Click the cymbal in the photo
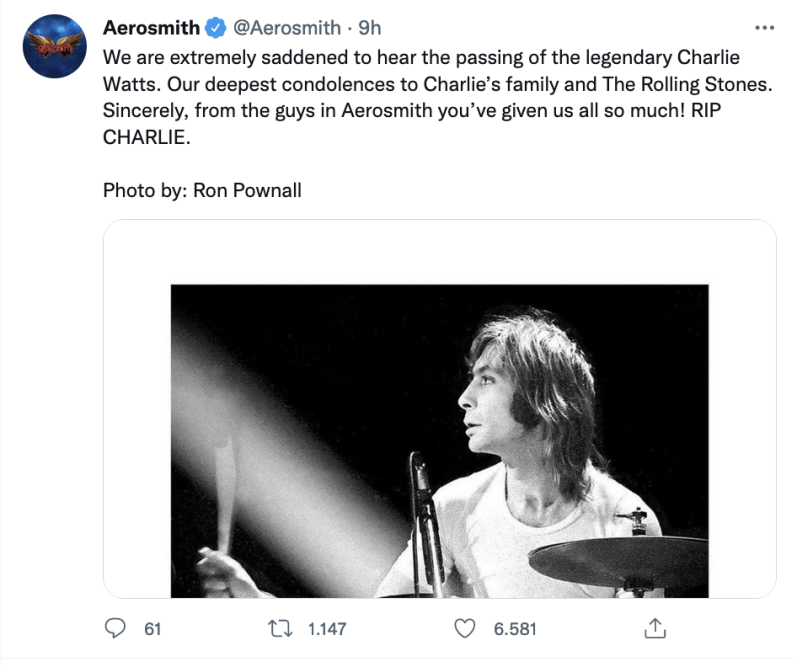Image resolution: width=796 pixels, height=667 pixels. (x=618, y=558)
